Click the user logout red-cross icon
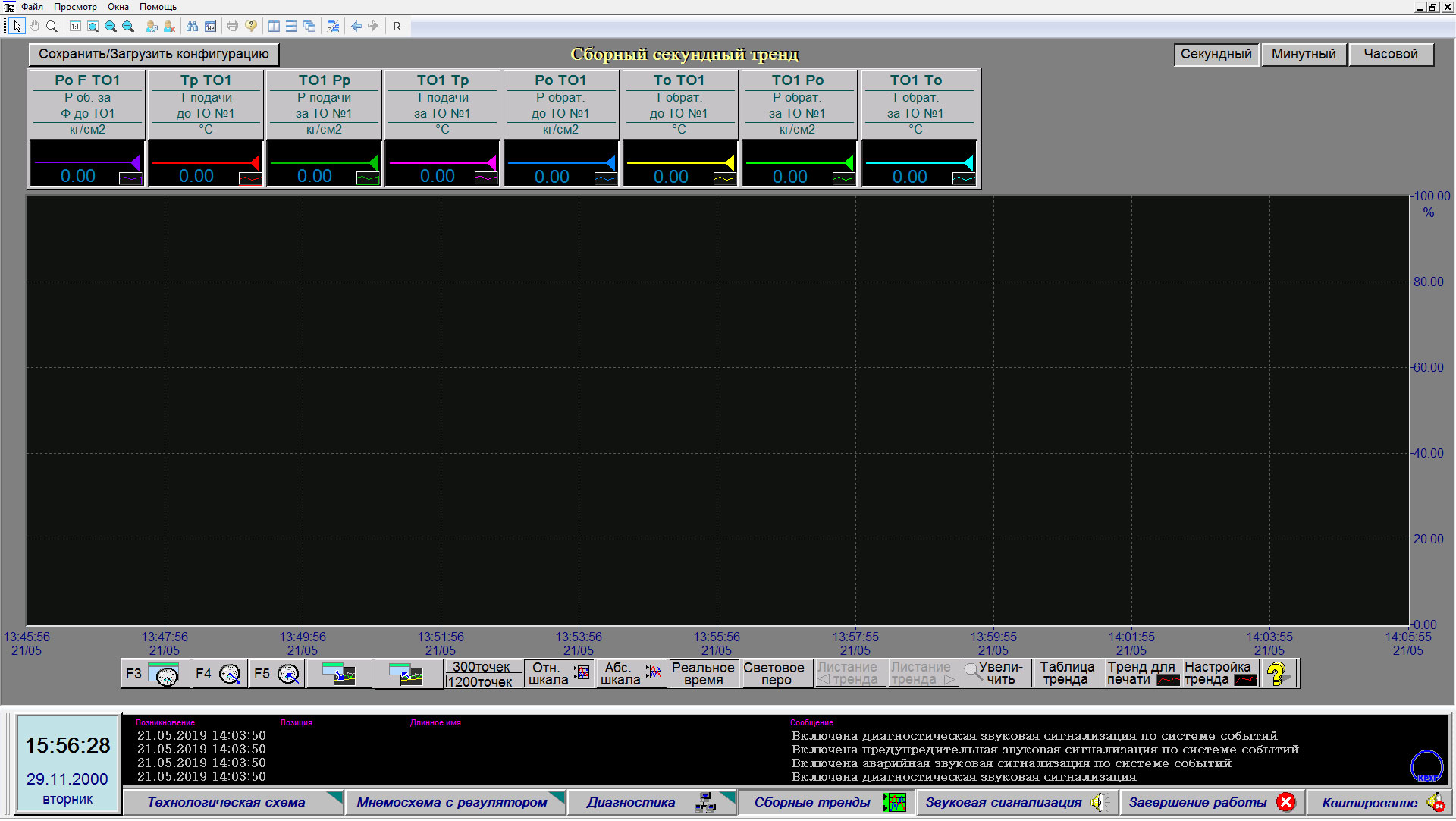 tap(169, 26)
